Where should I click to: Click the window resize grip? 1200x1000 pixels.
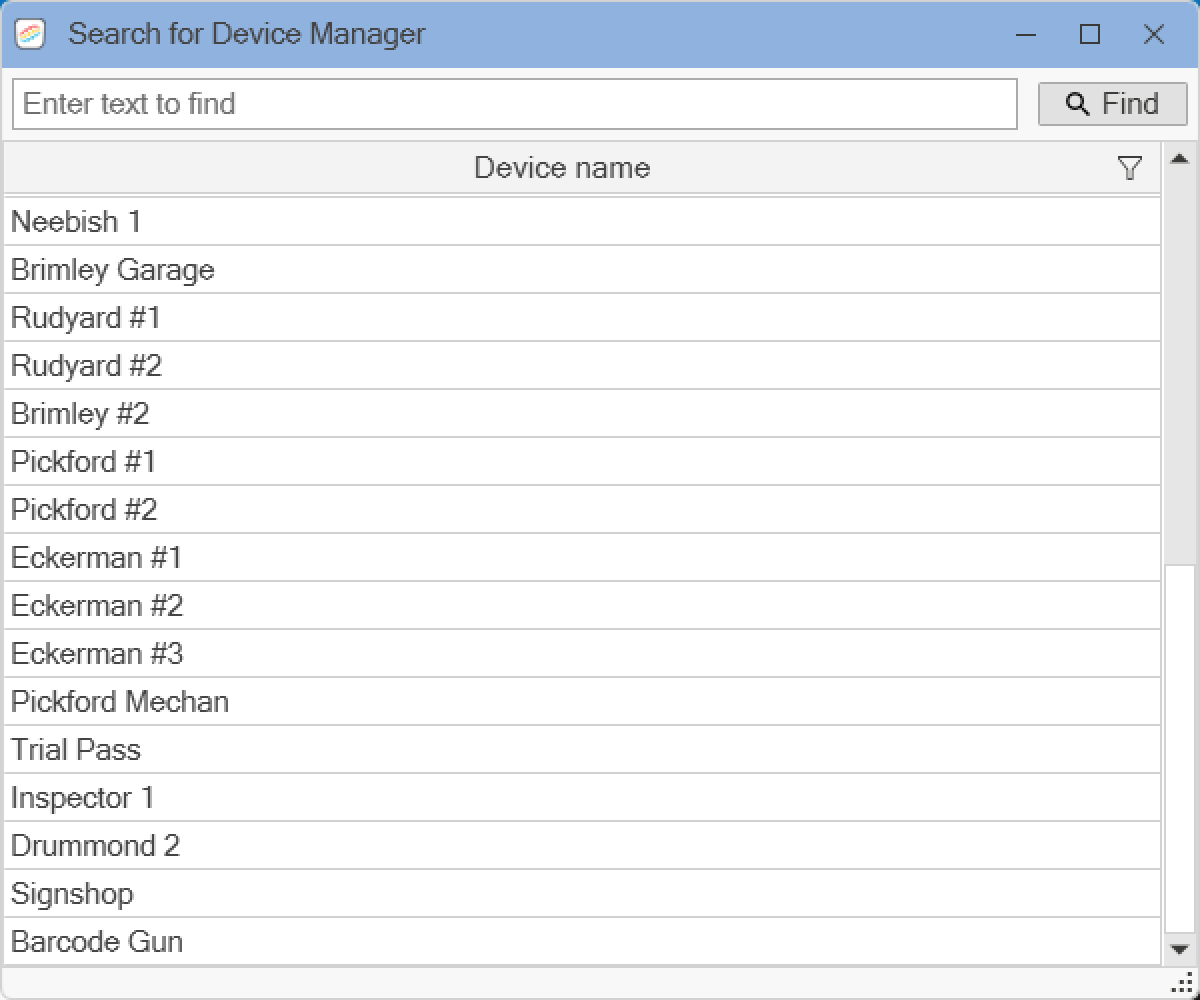[x=1181, y=983]
